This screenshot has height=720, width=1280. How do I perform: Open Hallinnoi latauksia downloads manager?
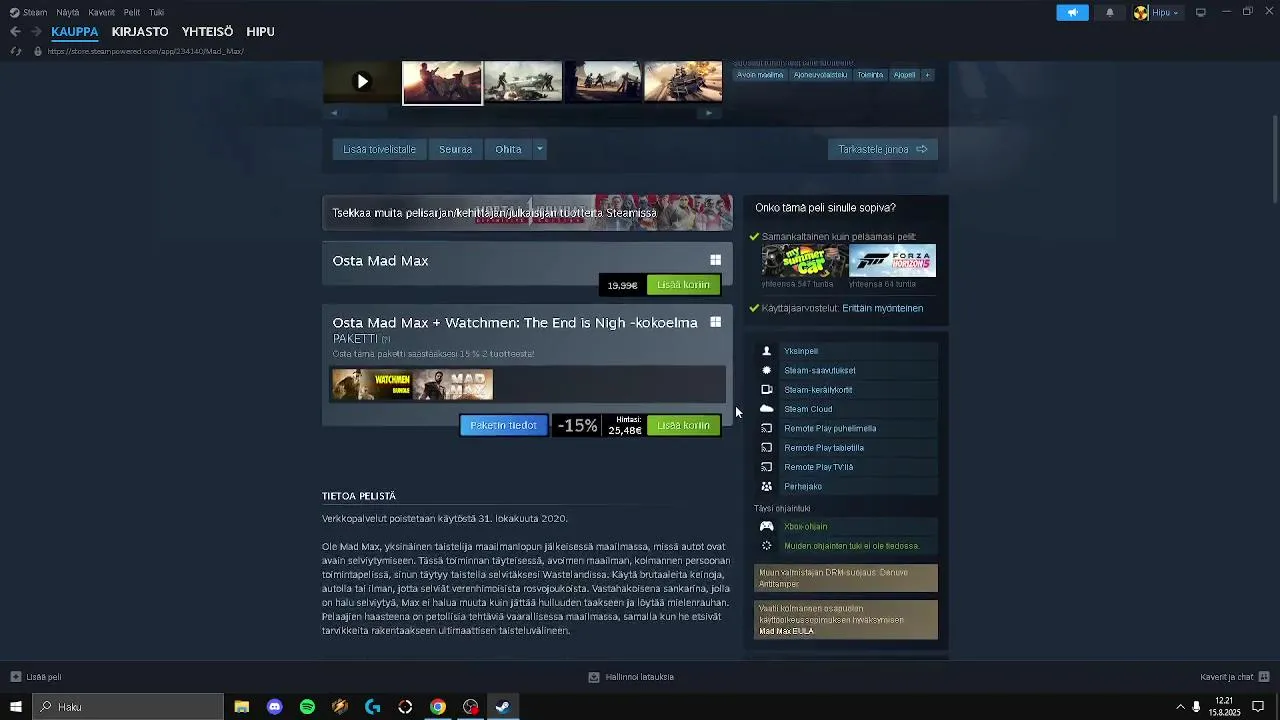coord(631,677)
